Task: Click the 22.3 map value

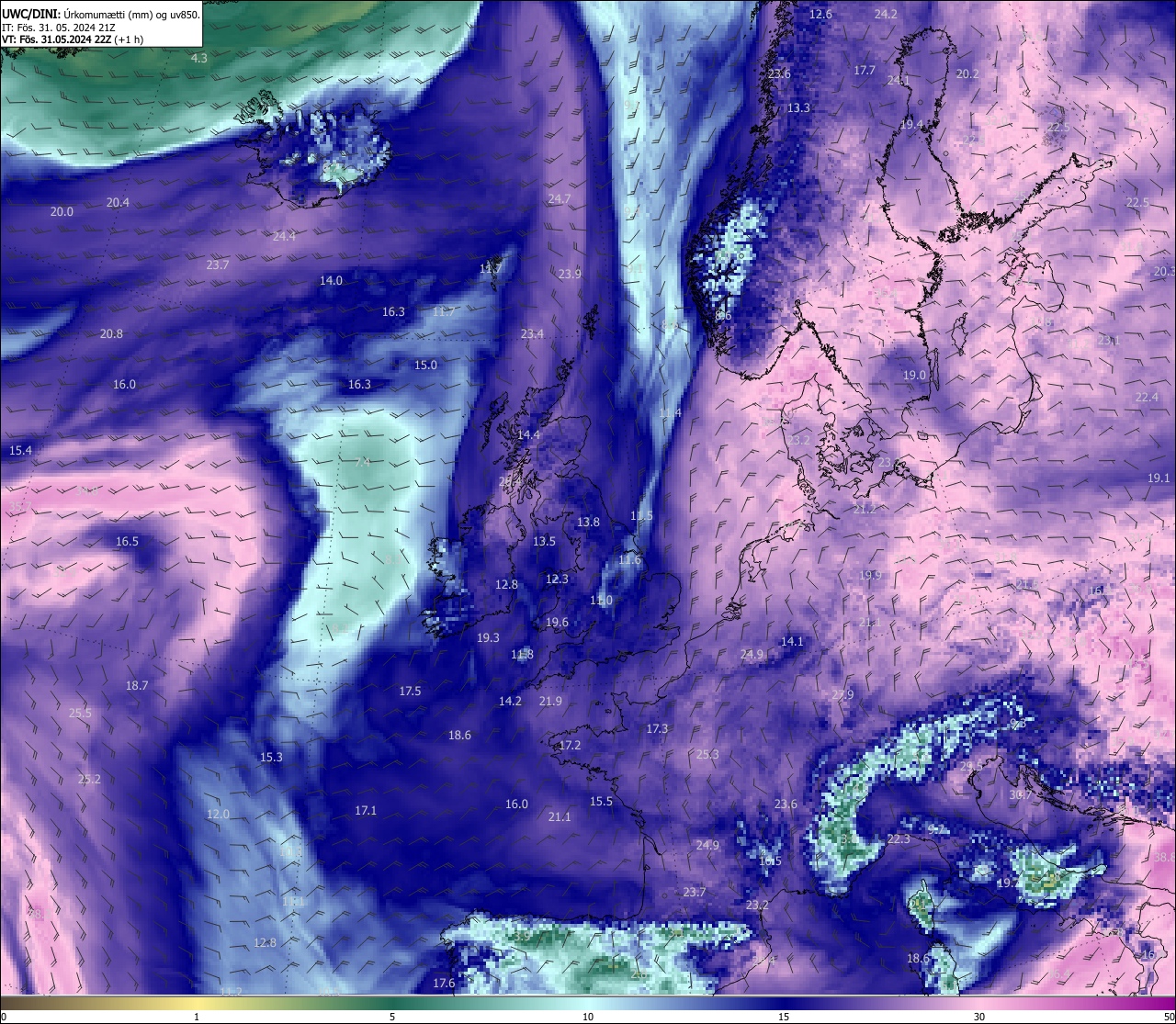Action: [899, 838]
